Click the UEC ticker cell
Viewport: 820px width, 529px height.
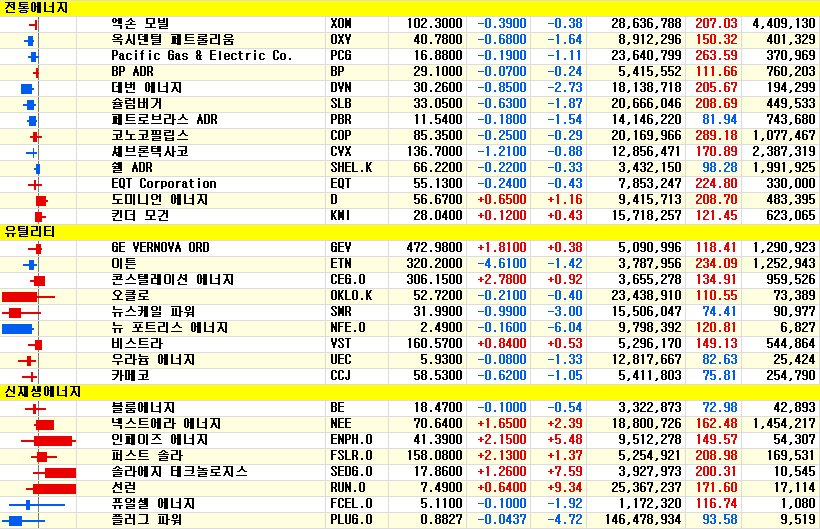(340, 360)
